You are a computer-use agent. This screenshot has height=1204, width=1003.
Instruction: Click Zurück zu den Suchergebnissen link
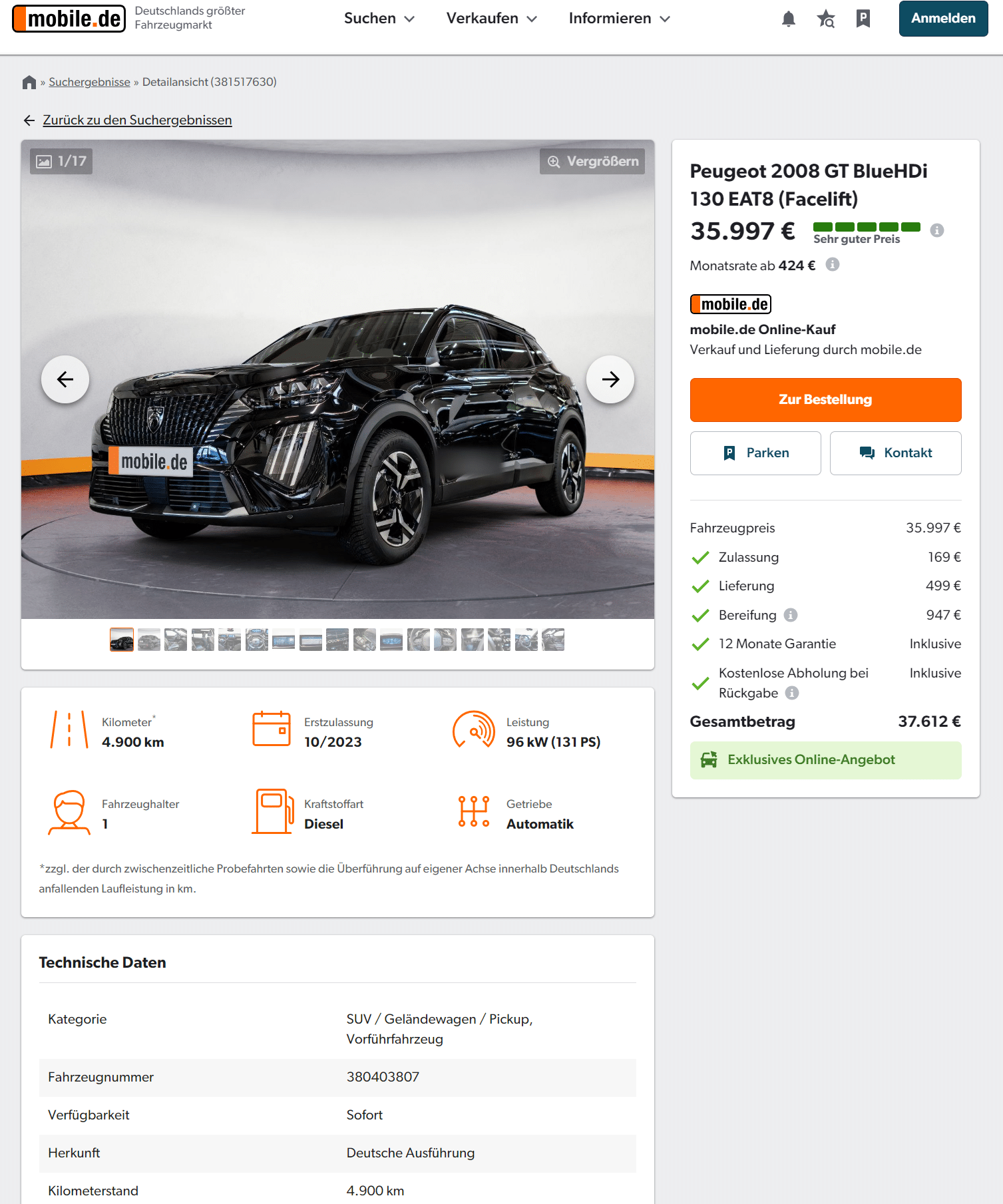coord(137,120)
